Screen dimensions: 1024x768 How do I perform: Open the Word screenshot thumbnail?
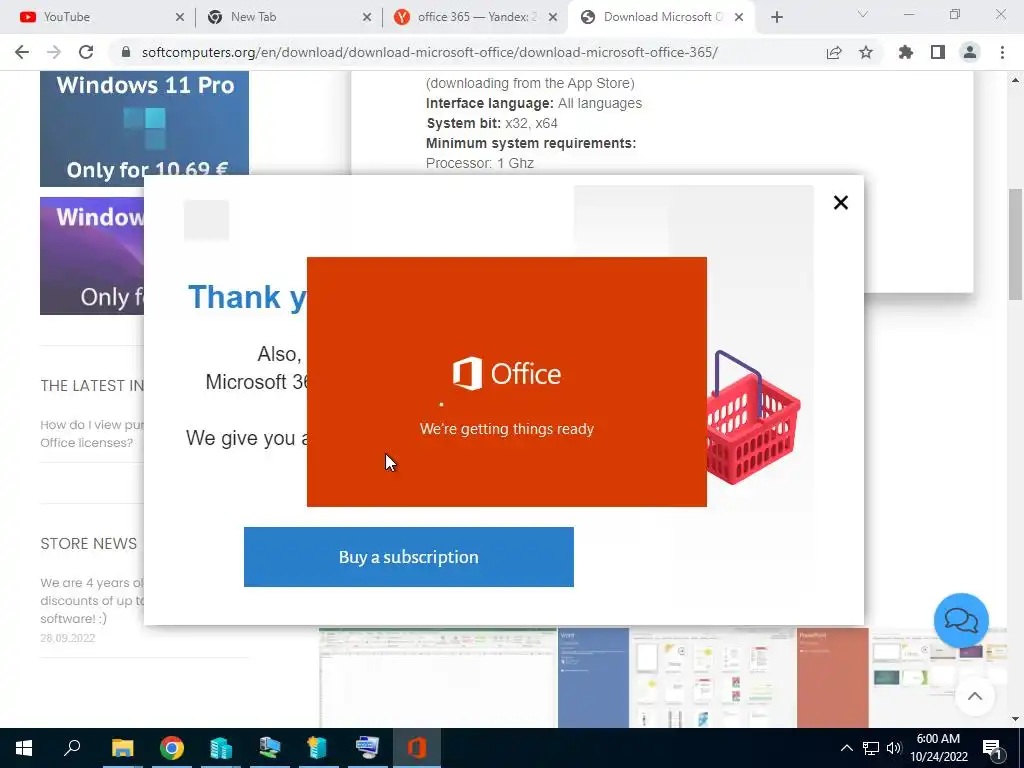point(677,678)
